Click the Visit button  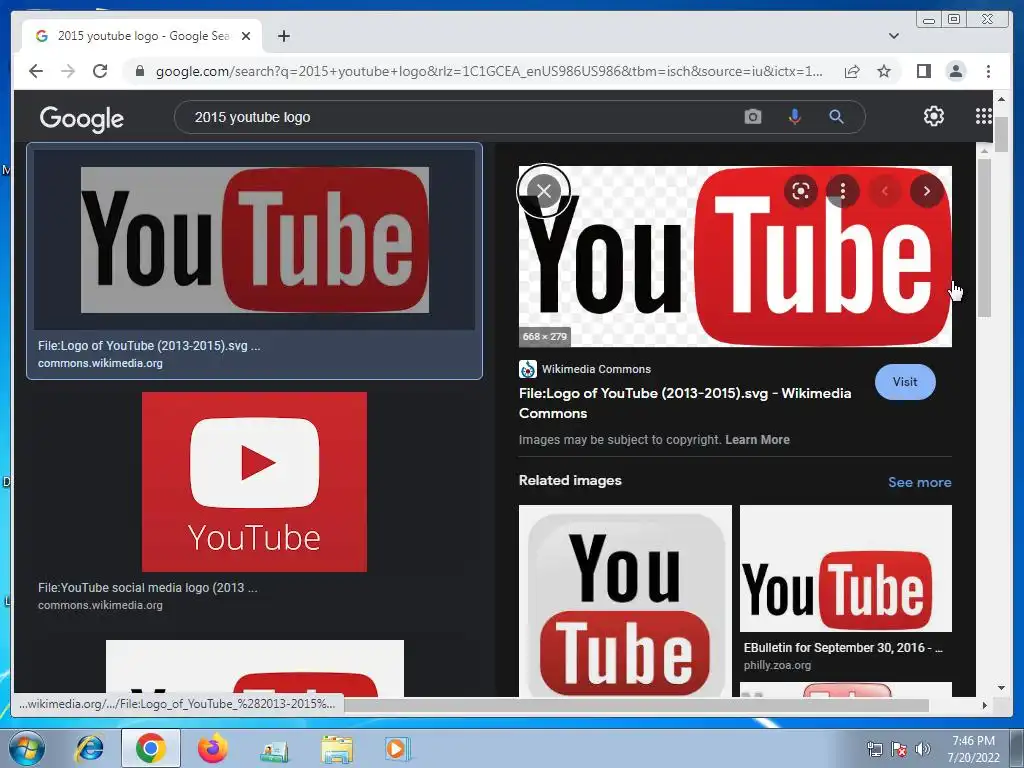point(905,382)
